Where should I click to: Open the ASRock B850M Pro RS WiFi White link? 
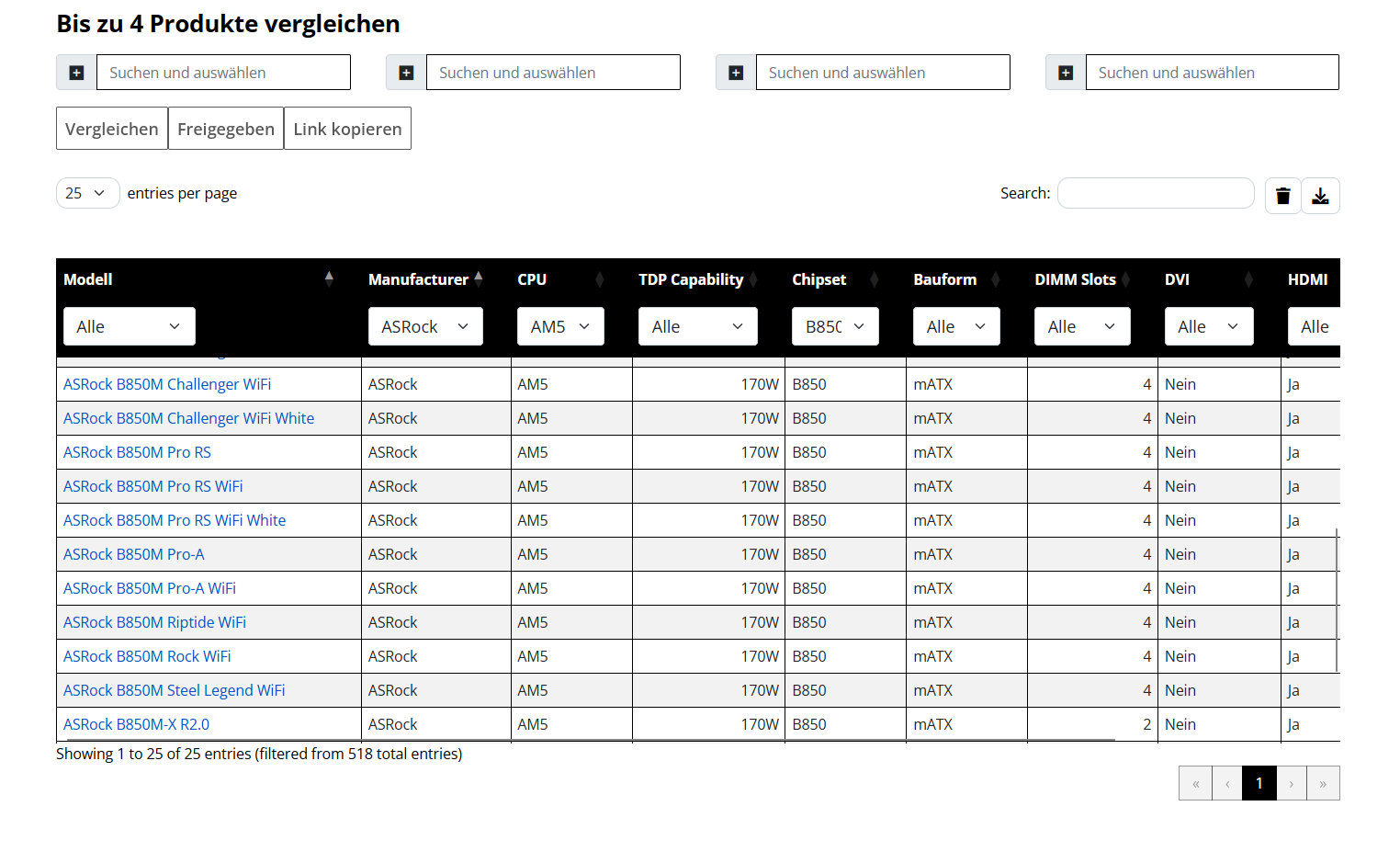click(x=175, y=520)
